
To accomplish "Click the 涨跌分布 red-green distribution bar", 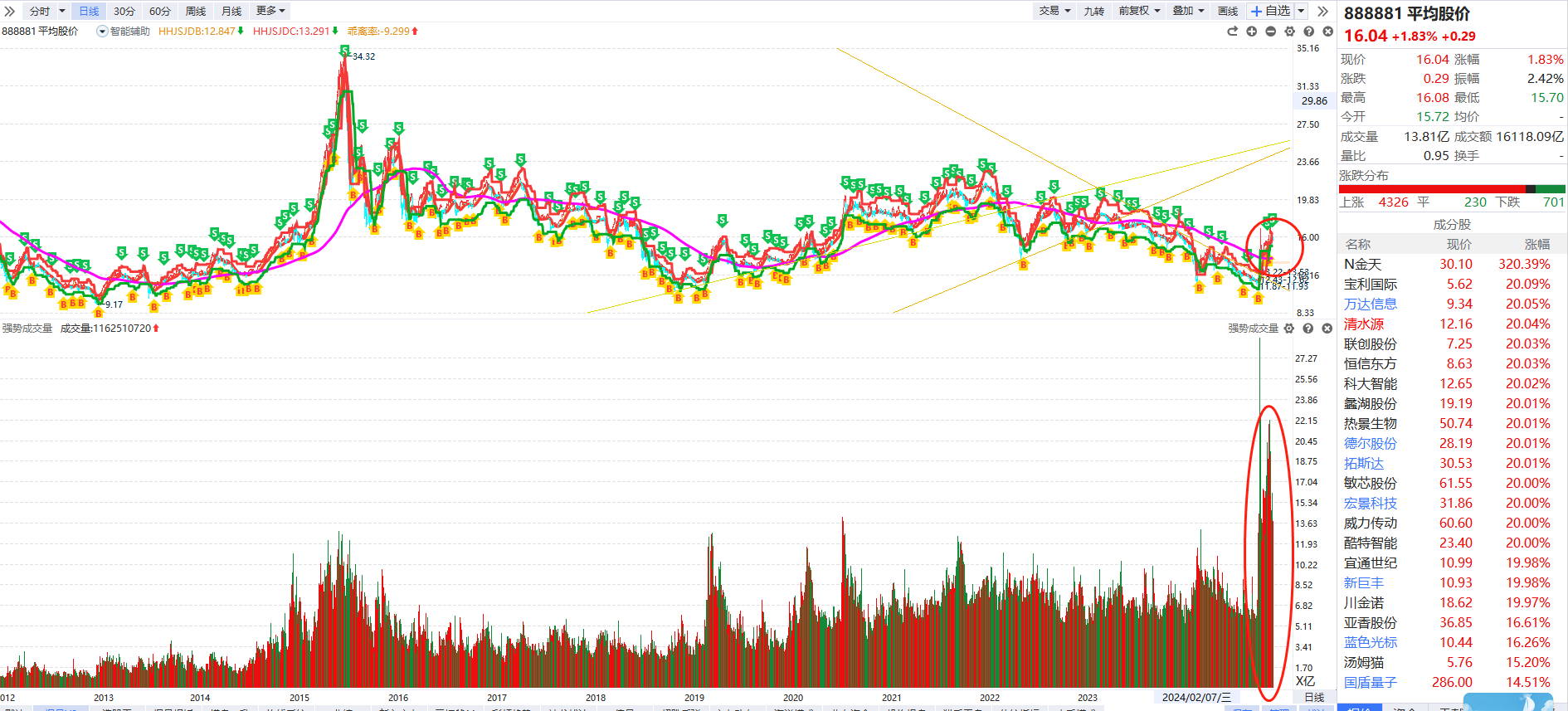I will pos(1452,189).
